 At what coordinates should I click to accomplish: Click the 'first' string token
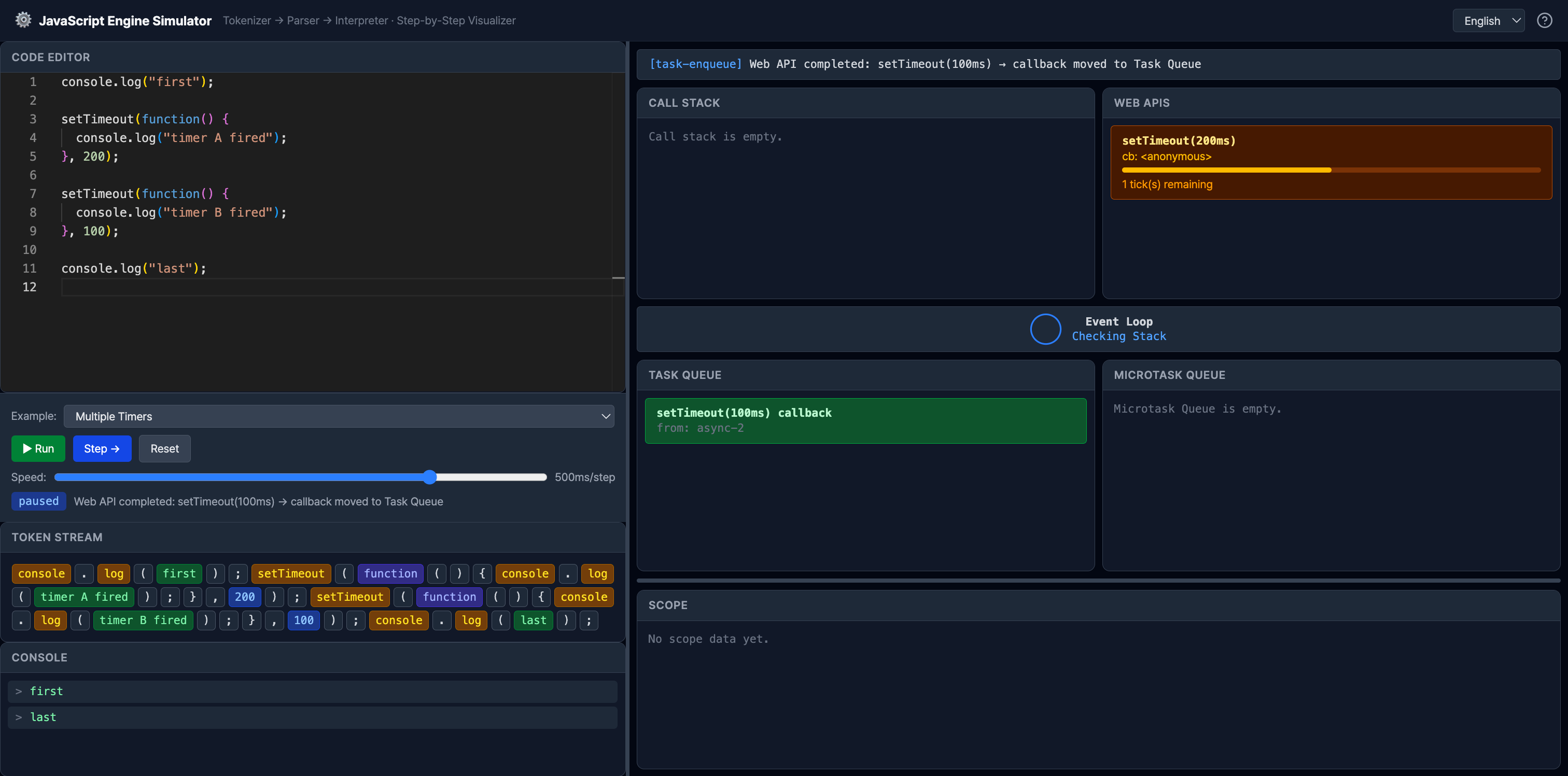(179, 573)
